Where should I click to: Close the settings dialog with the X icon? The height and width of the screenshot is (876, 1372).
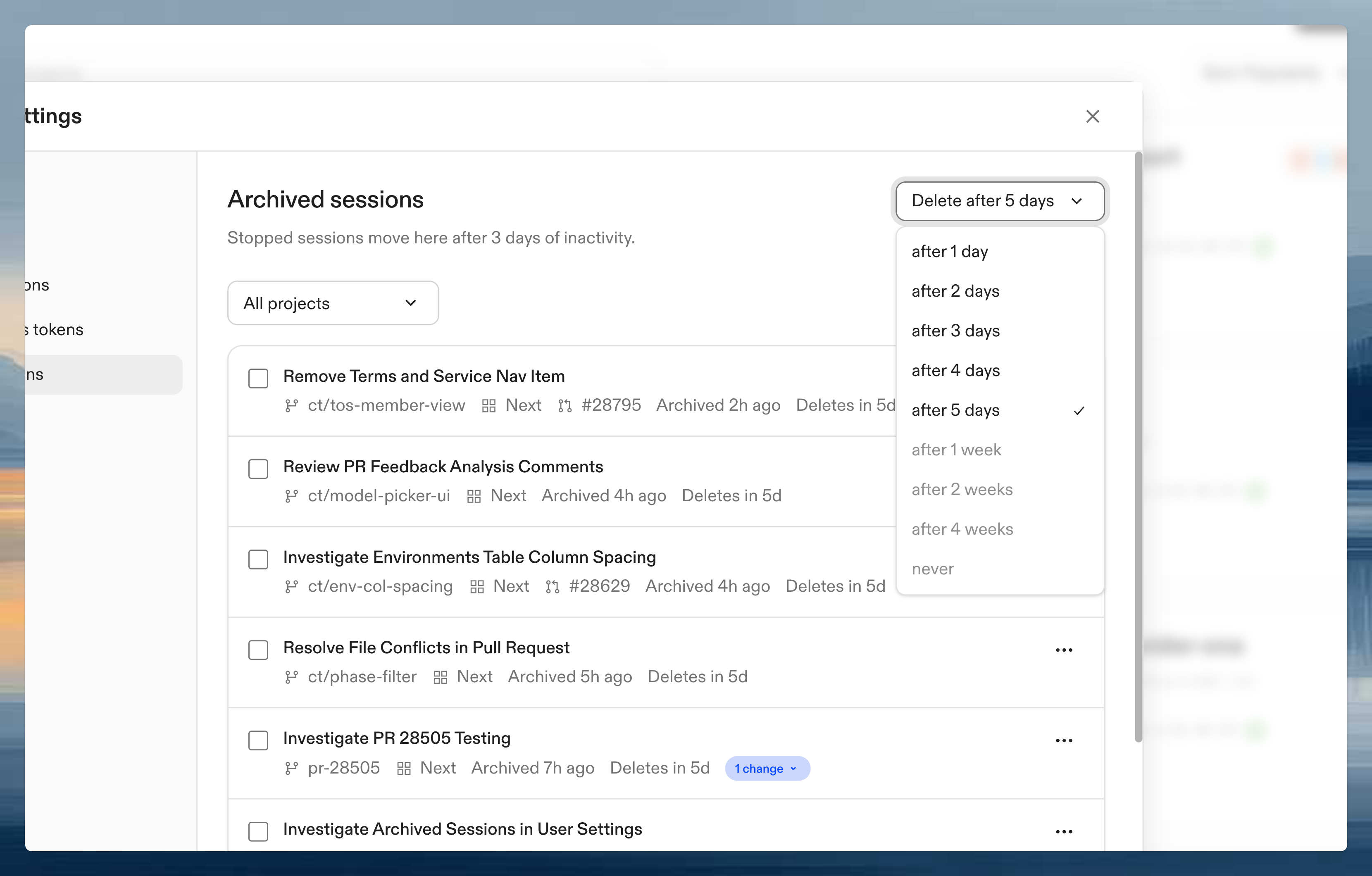point(1092,116)
